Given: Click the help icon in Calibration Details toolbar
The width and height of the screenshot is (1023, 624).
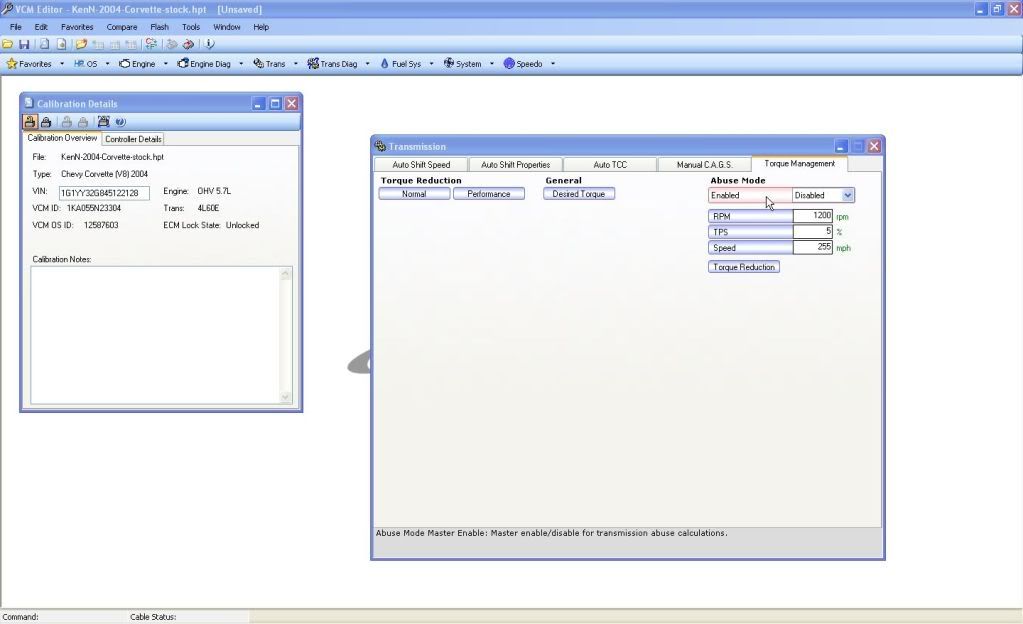Looking at the screenshot, I should pyautogui.click(x=121, y=122).
